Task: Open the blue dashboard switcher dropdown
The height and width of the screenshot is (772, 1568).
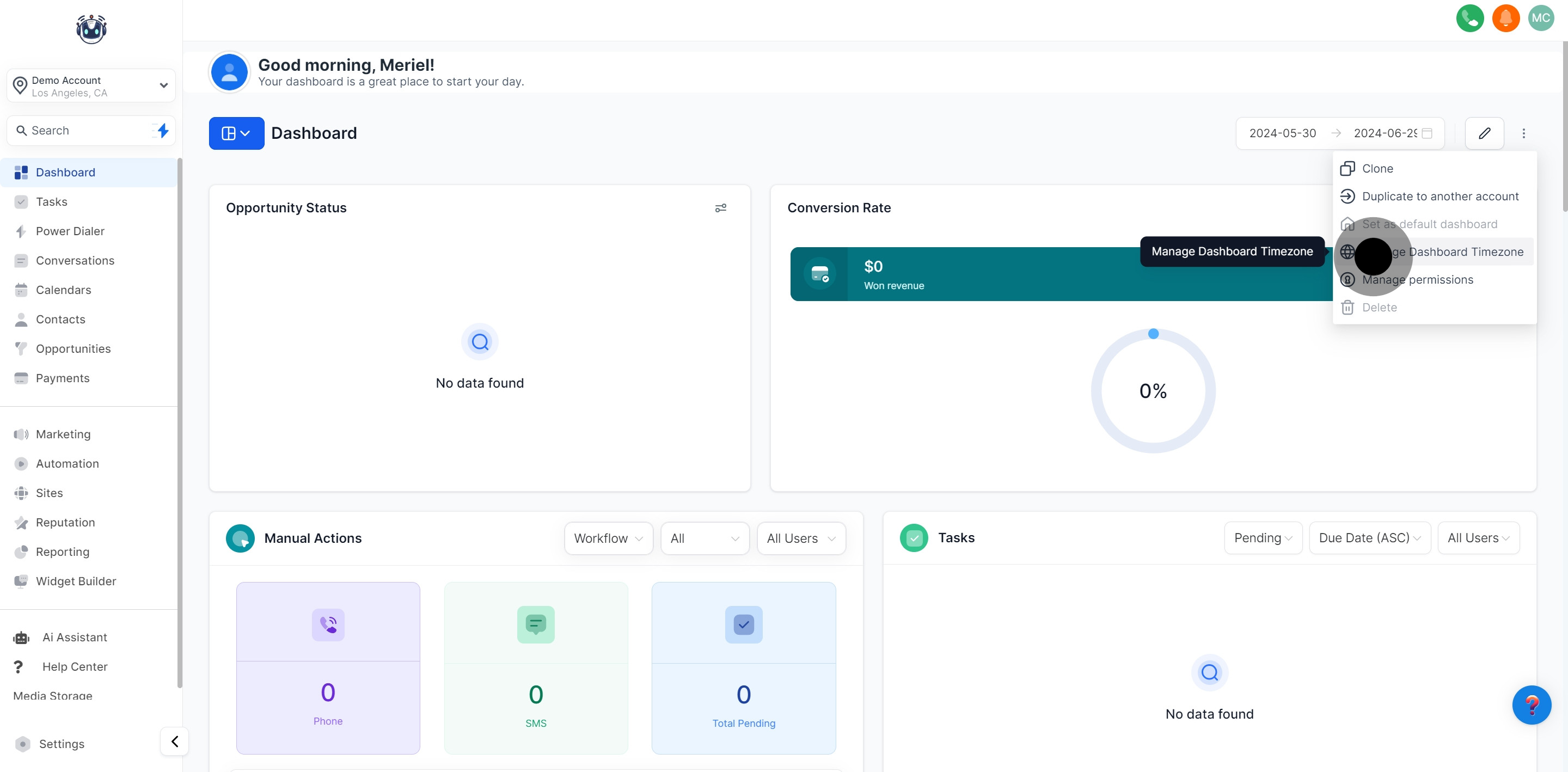Action: pyautogui.click(x=236, y=133)
